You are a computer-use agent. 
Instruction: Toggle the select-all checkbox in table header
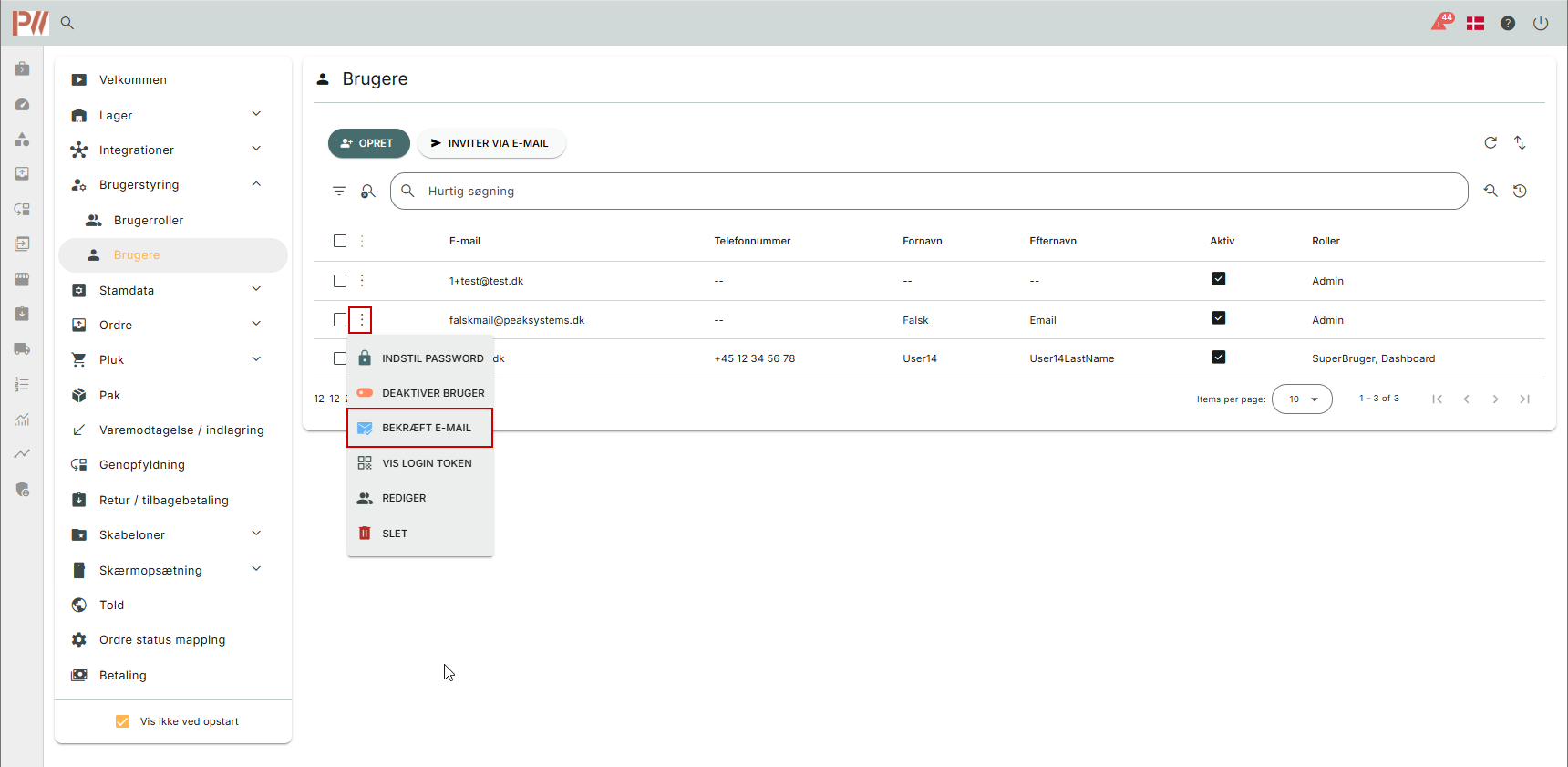pyautogui.click(x=340, y=241)
